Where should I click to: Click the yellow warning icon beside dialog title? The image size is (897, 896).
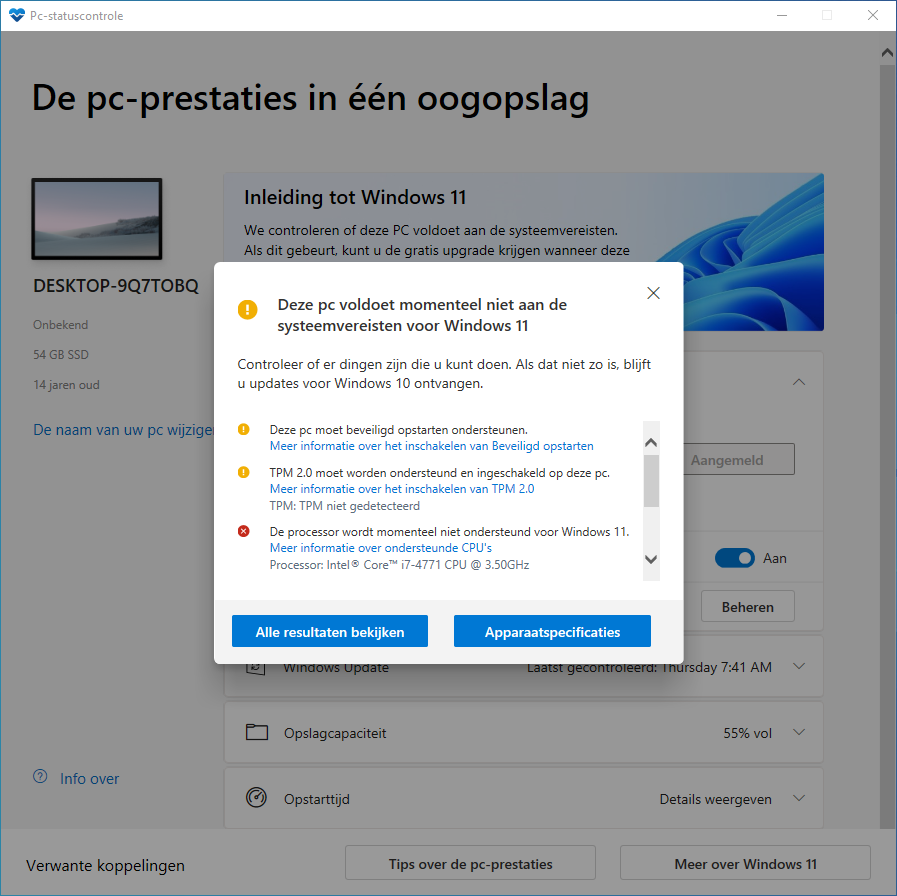pyautogui.click(x=247, y=309)
